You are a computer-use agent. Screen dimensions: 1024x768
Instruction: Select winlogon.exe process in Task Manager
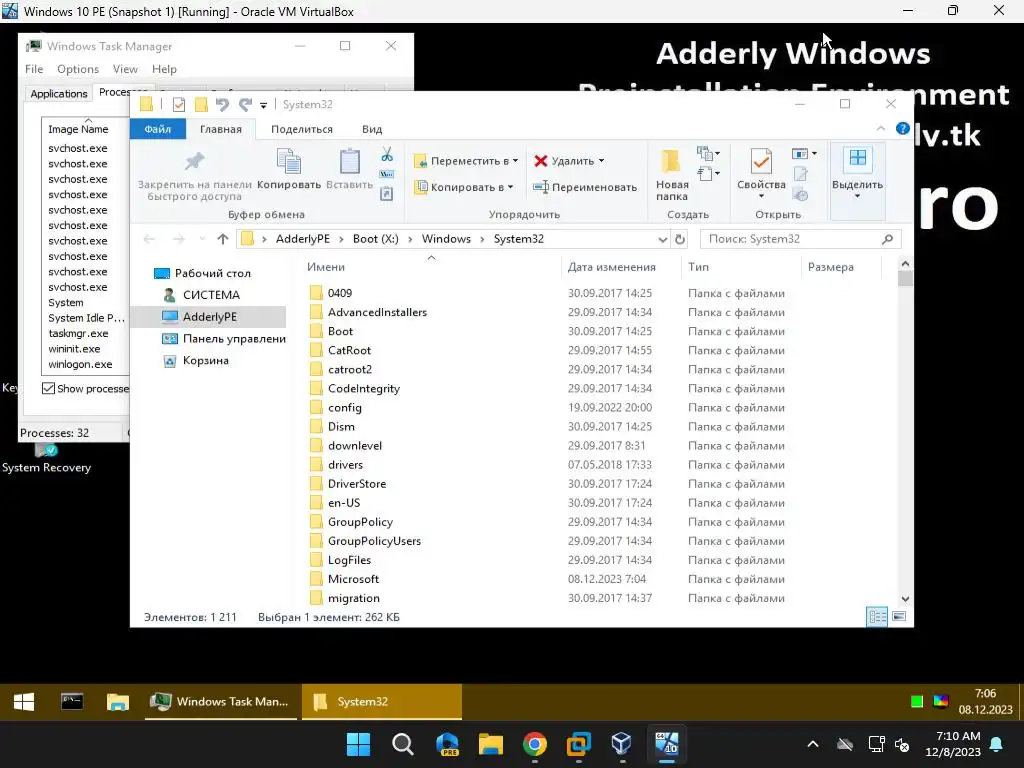tap(80, 364)
